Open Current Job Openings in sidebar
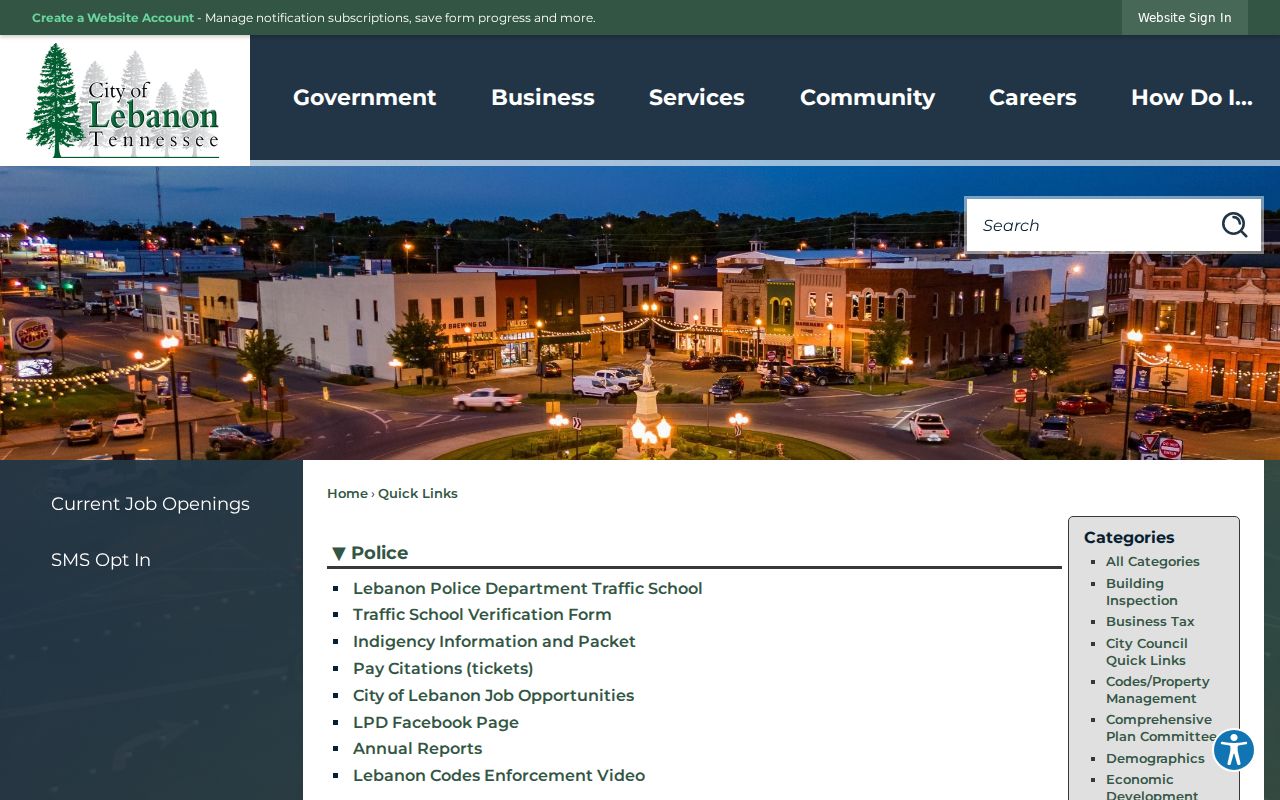 tap(150, 504)
